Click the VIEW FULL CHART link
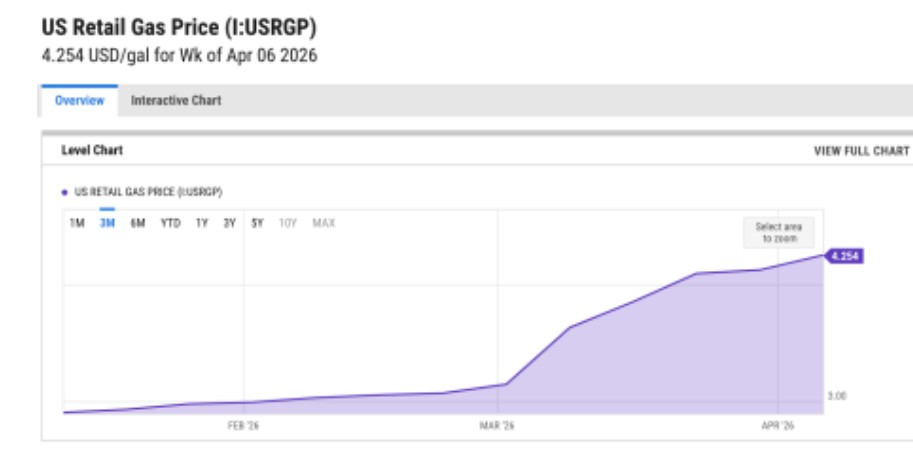Viewport: 913px width, 452px height. tap(861, 151)
